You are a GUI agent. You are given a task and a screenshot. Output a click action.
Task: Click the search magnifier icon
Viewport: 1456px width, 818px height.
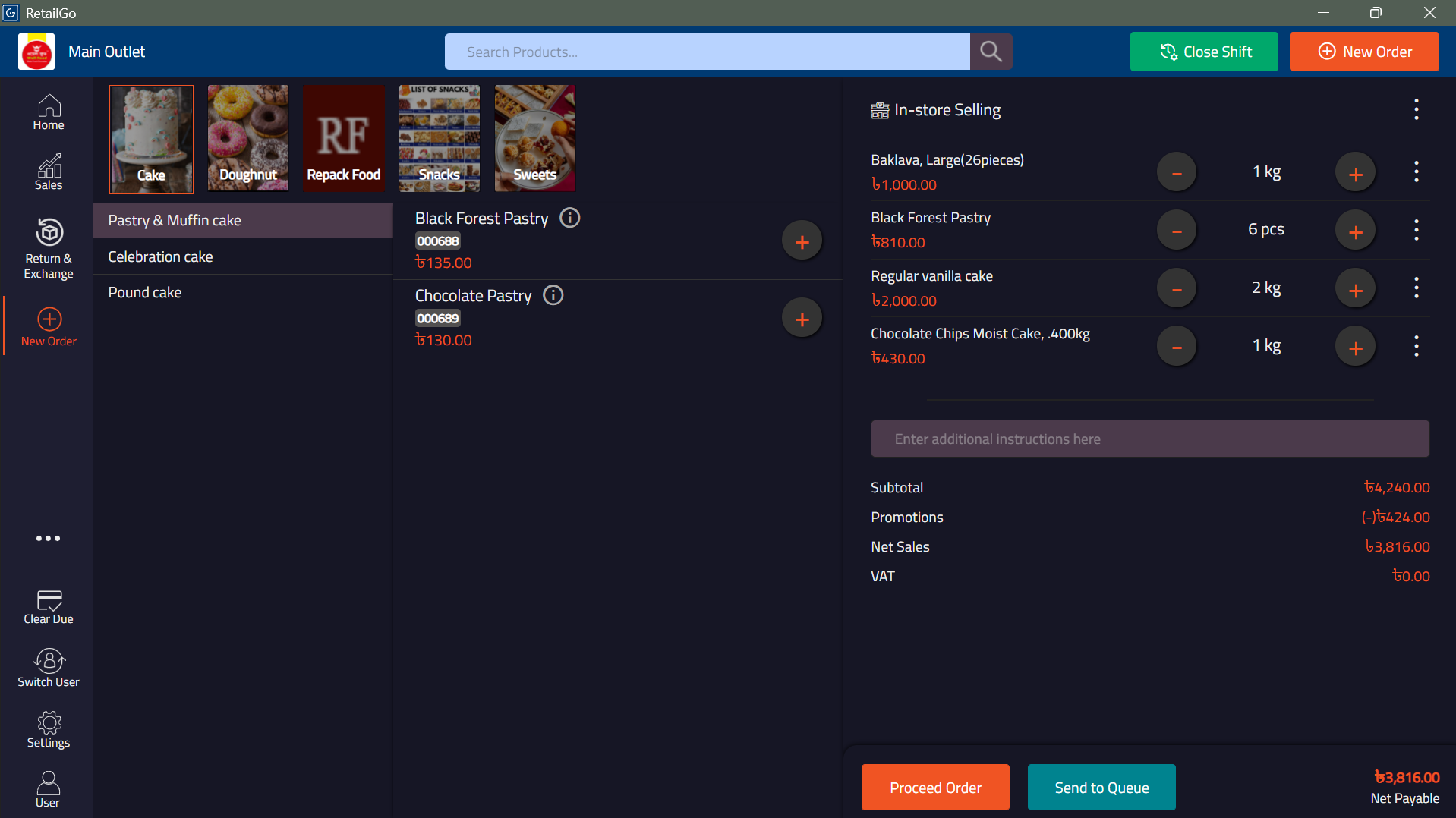(x=991, y=52)
